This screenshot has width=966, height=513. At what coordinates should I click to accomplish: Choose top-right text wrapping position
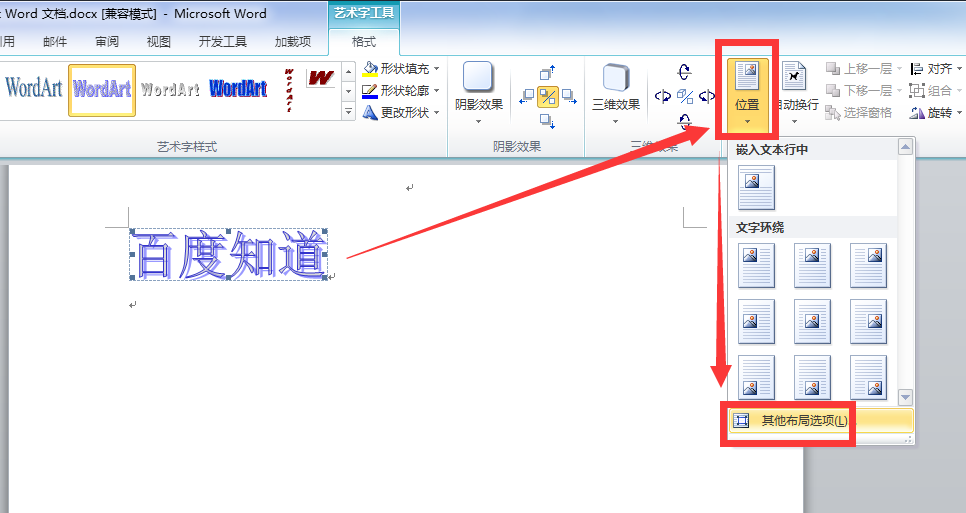click(x=868, y=265)
